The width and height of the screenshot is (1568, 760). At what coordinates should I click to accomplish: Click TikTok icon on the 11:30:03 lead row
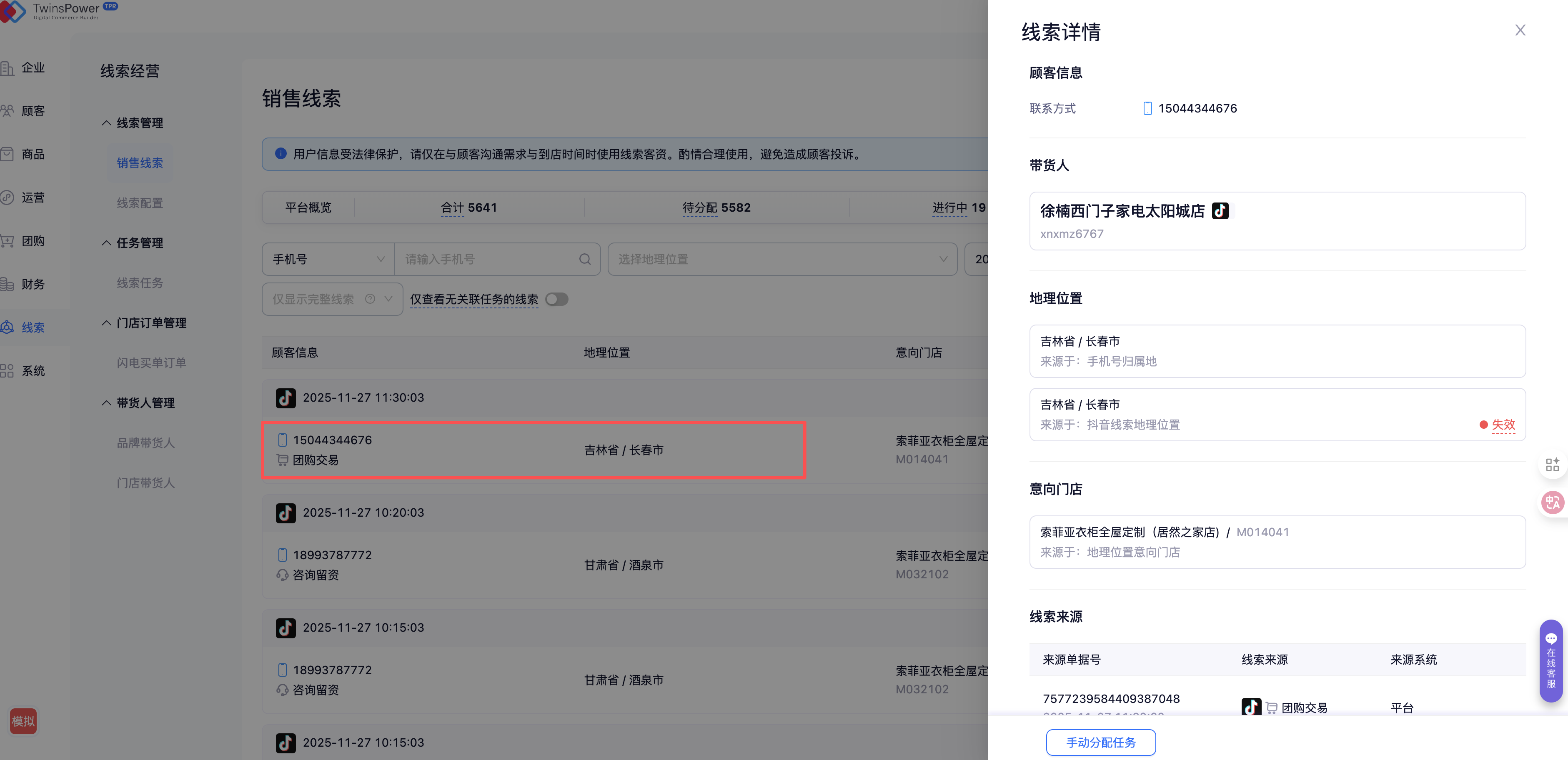(286, 398)
